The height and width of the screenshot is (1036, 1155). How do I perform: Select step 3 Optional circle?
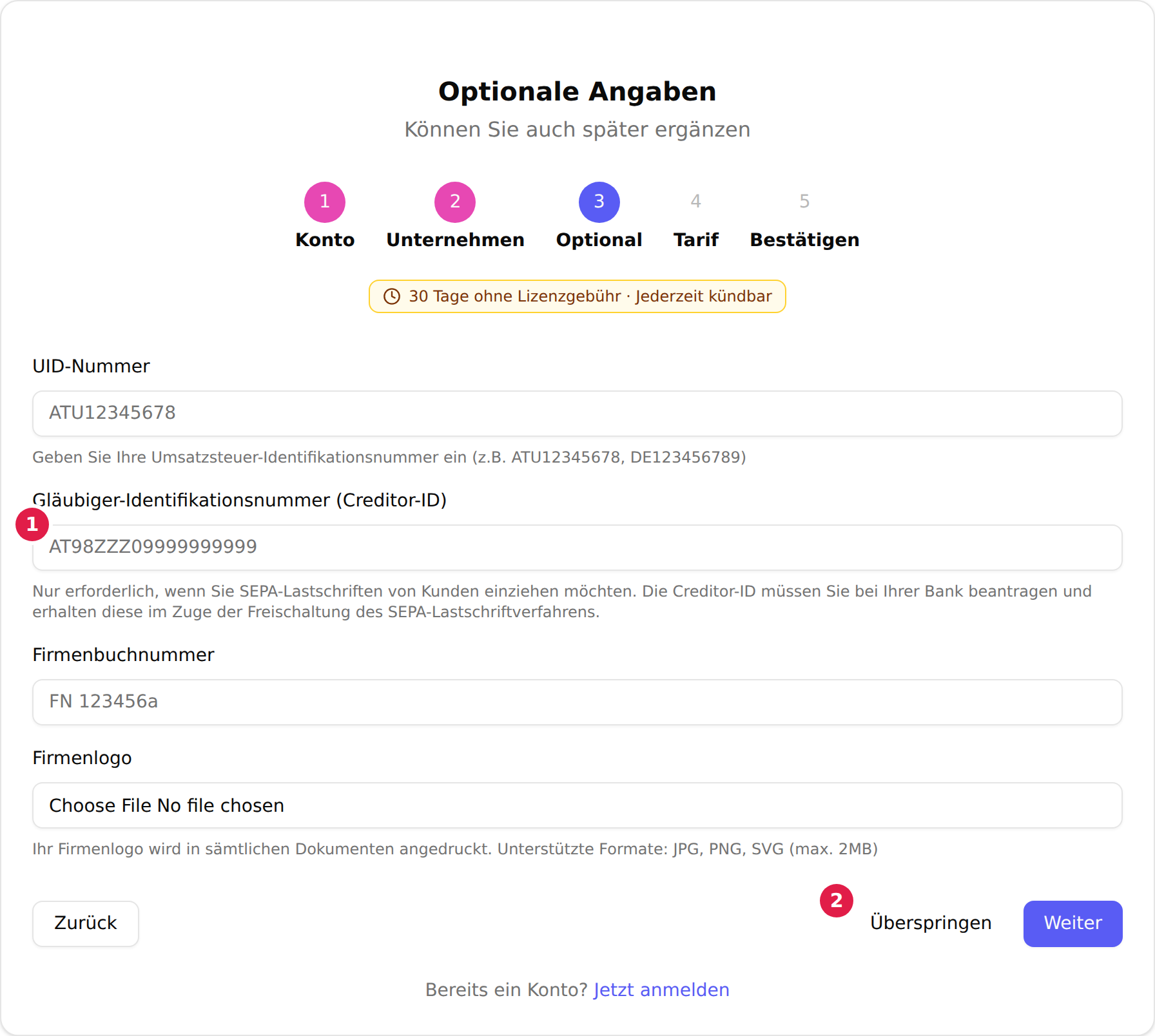point(599,202)
